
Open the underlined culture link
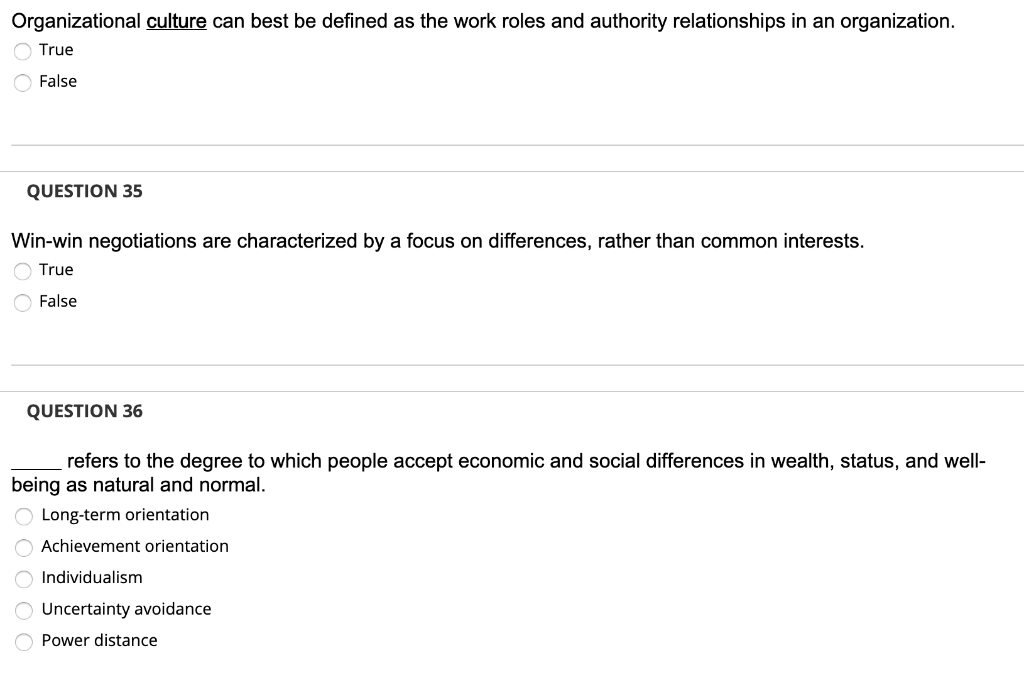(x=177, y=20)
